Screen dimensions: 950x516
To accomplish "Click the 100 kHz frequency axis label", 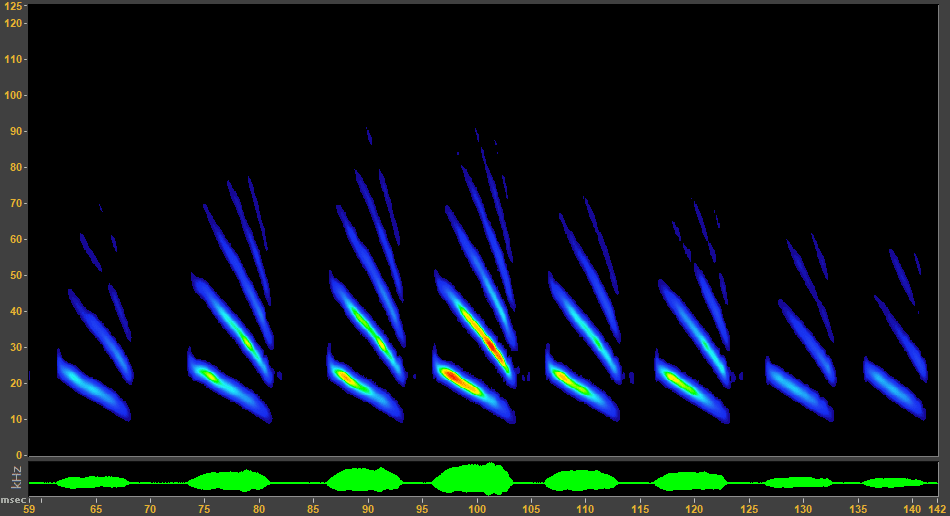I will pos(13,96).
